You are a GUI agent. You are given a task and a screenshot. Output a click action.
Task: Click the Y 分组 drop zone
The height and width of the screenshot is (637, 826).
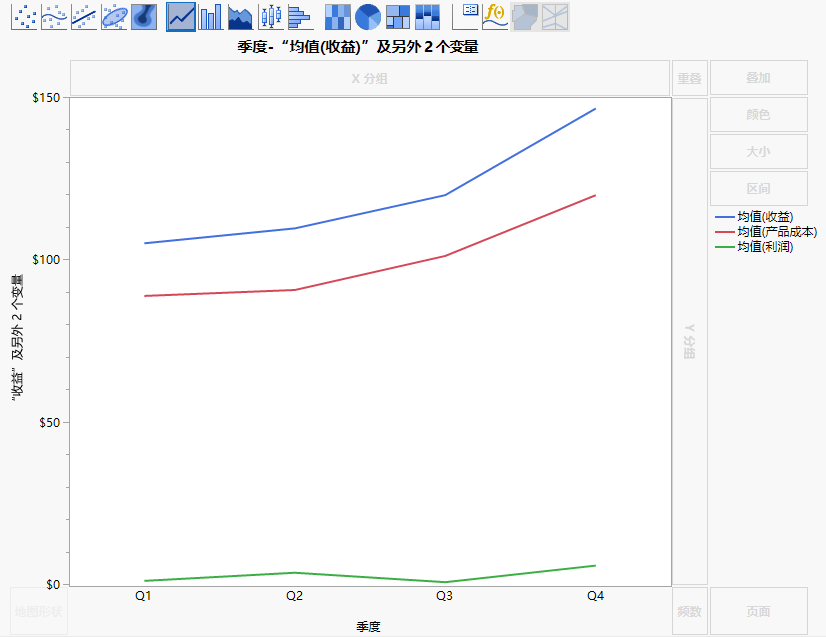click(x=690, y=341)
